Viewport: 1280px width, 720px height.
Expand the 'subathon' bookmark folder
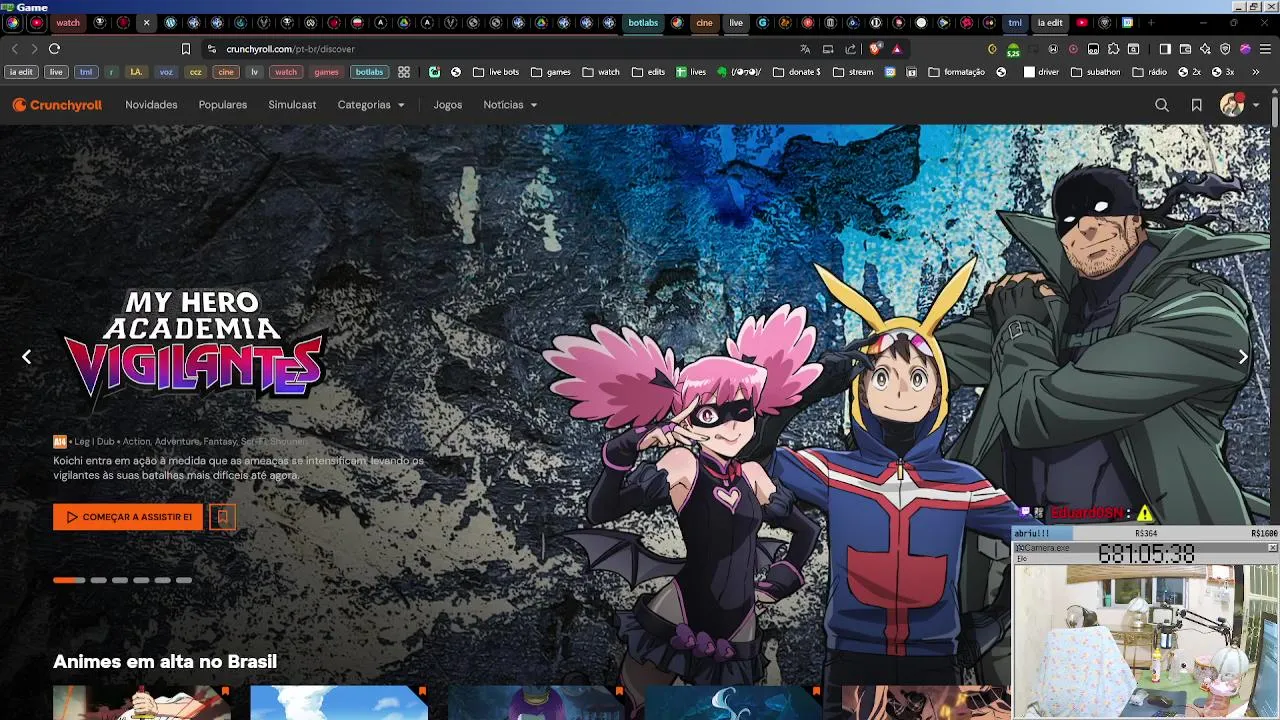(1096, 72)
